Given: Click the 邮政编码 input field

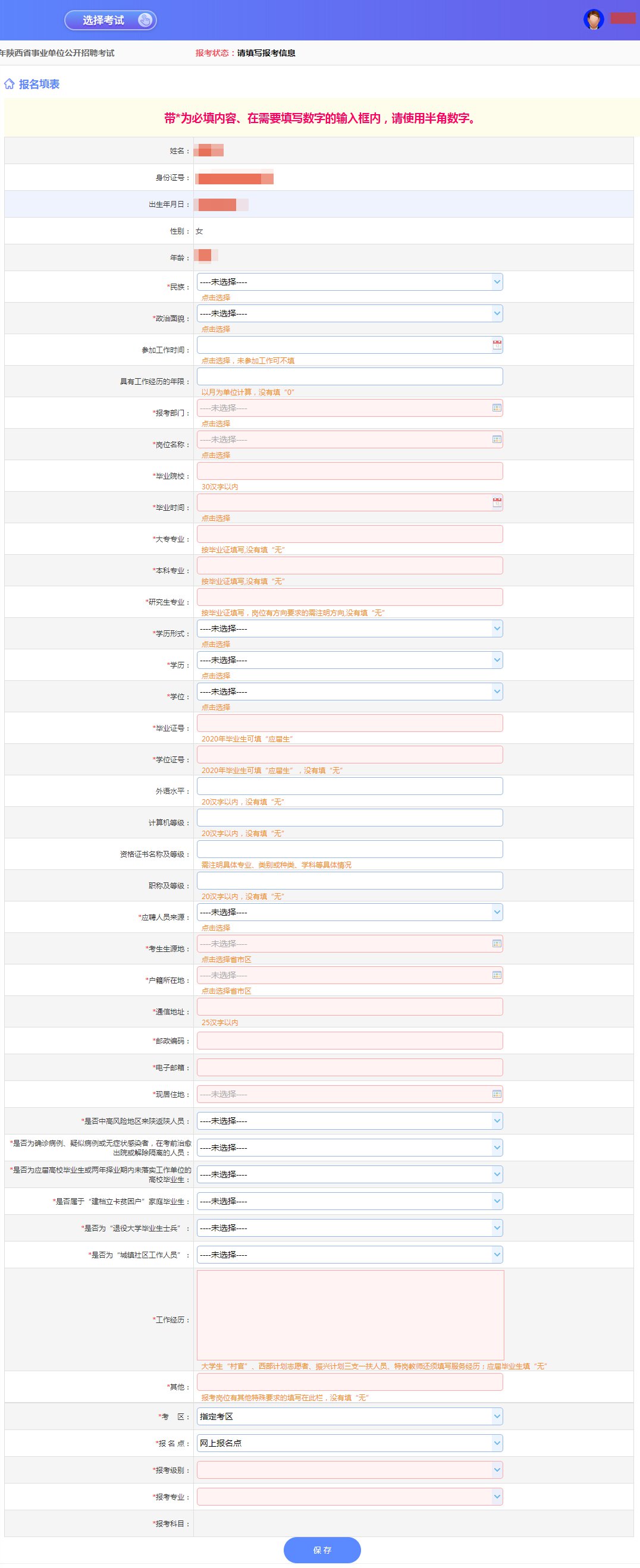Looking at the screenshot, I should (350, 1041).
